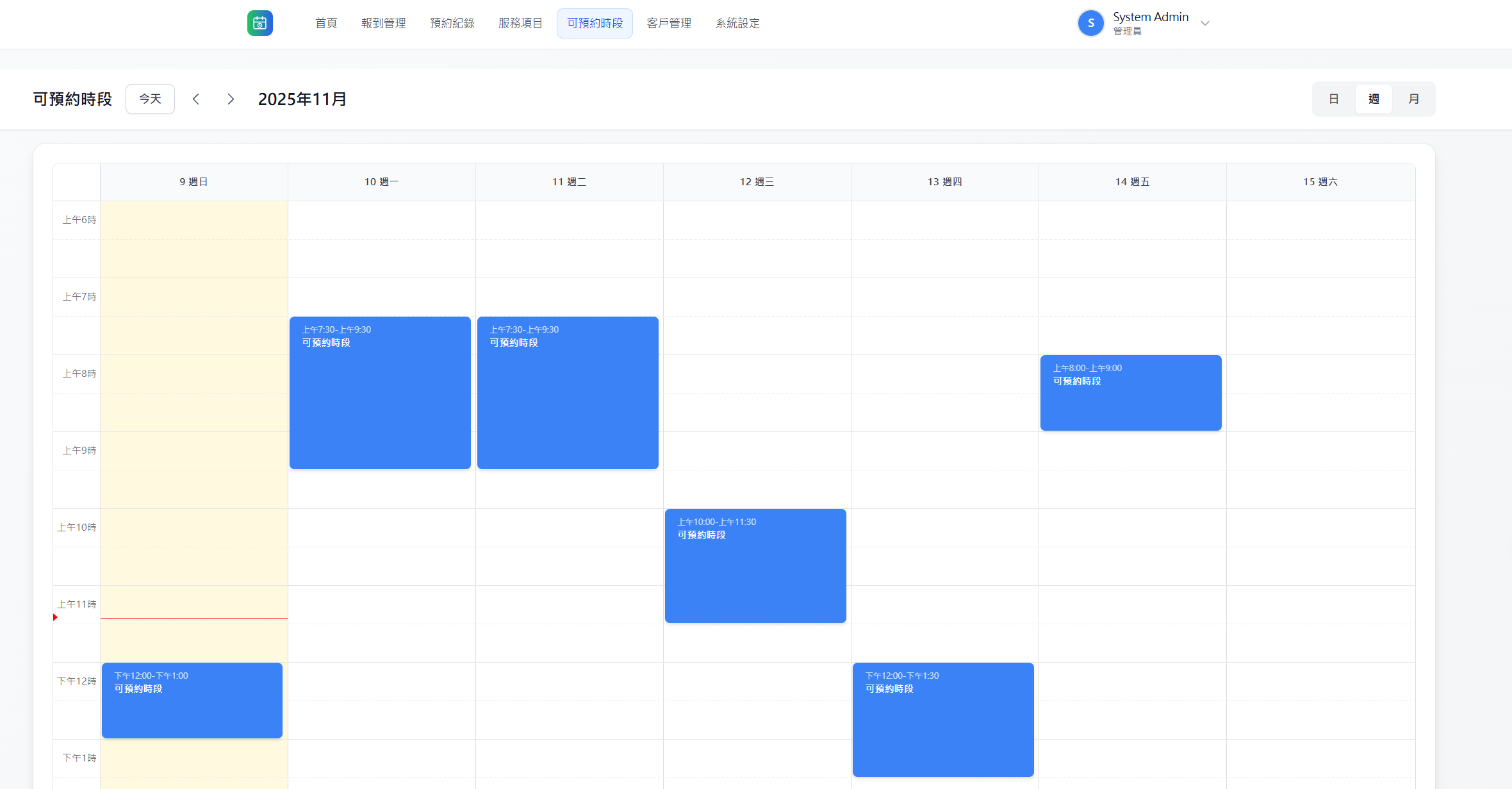
Task: Open the 預約紀錄 menu item
Action: pyautogui.click(x=452, y=24)
